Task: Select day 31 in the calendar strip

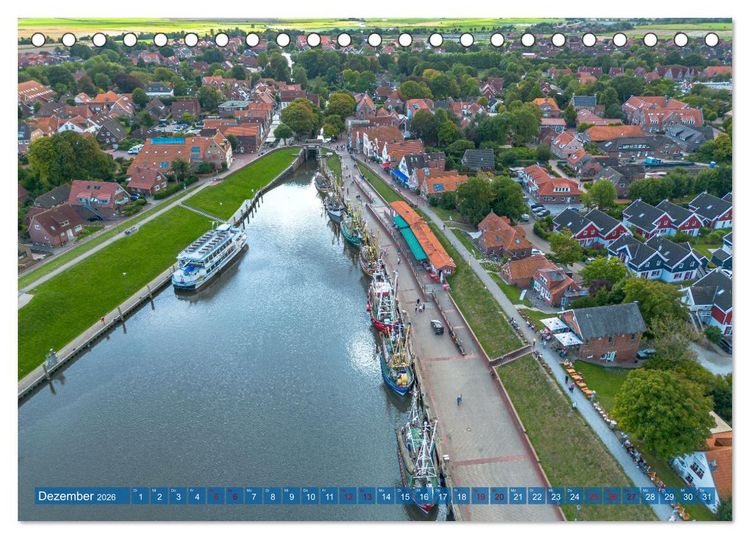Action: tap(707, 496)
